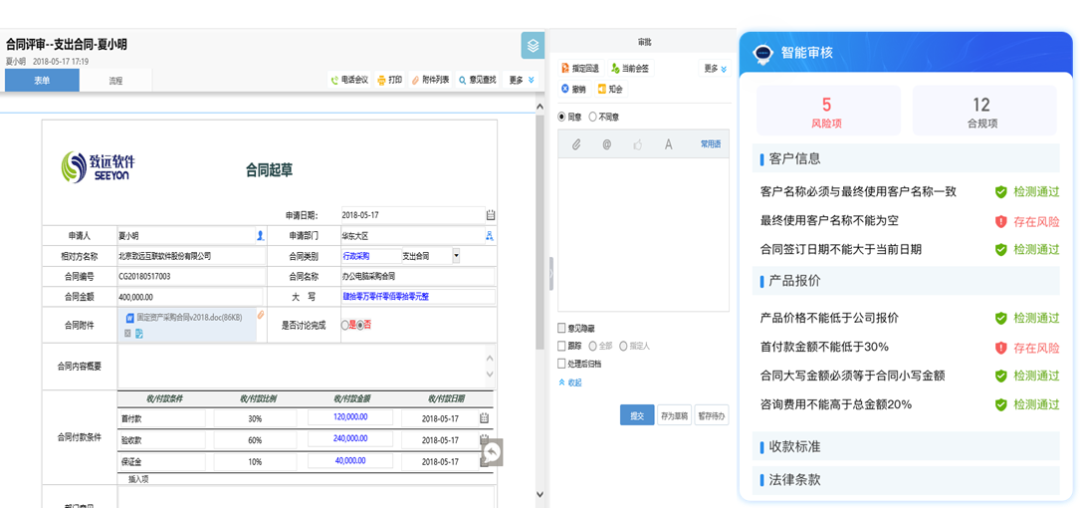Screen dimensions: 1080x508
Task: Switch to the 流程 tab
Action: (115, 80)
